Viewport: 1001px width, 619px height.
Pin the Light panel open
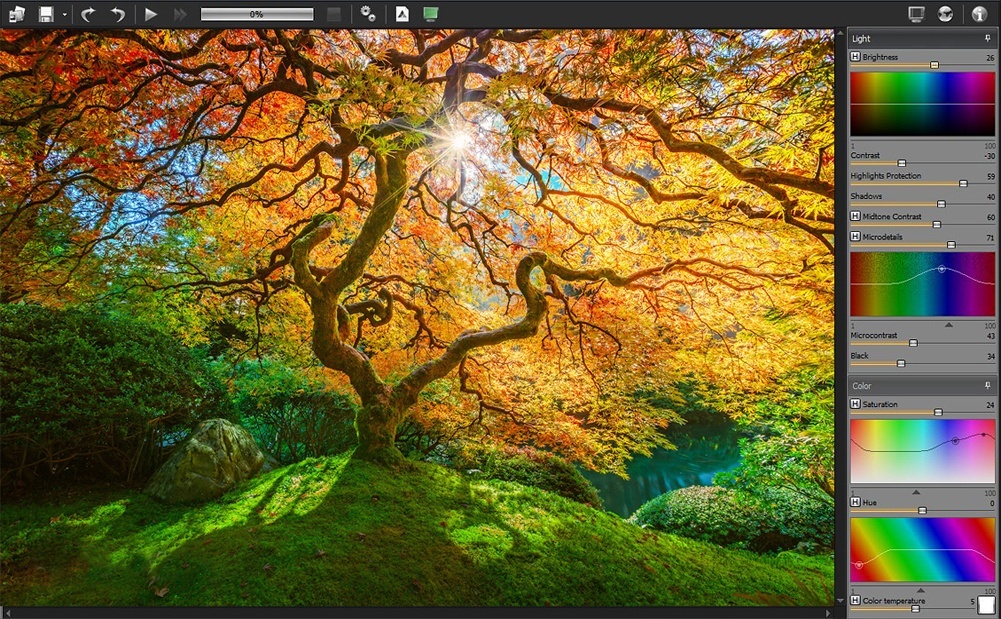pos(988,37)
